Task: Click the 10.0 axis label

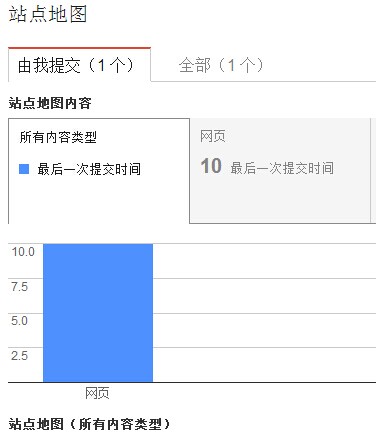Action: click(23, 252)
